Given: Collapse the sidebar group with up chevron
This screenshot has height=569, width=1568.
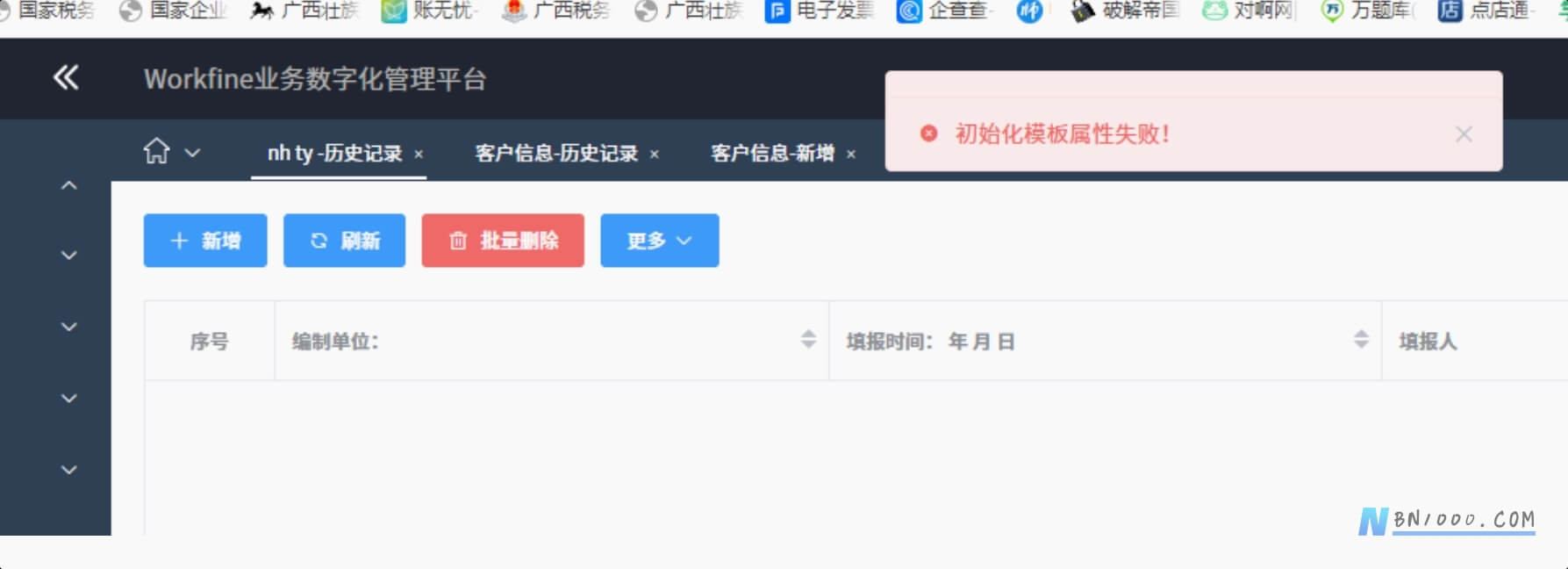Looking at the screenshot, I should (68, 185).
